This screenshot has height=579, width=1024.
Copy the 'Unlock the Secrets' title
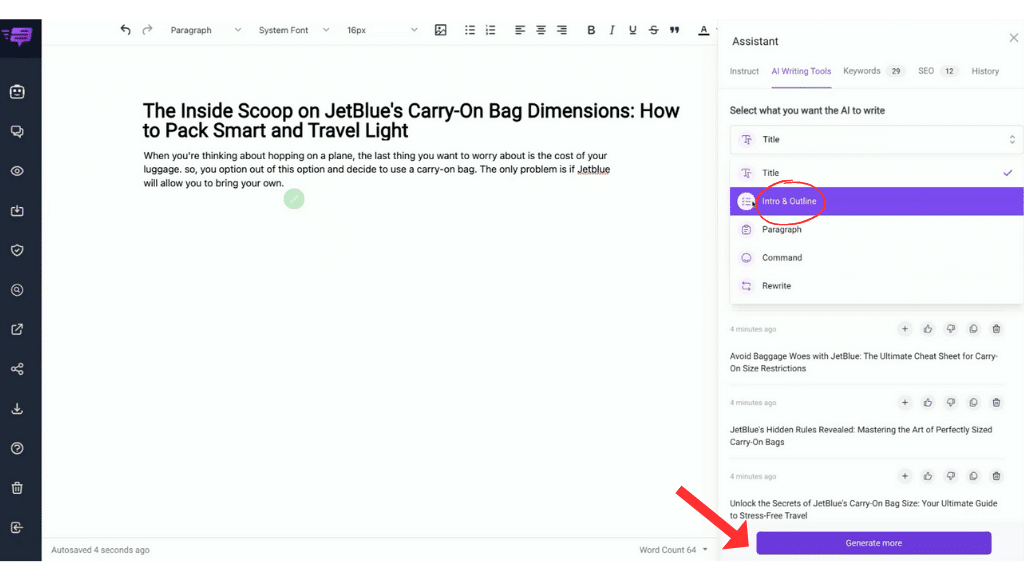(x=973, y=477)
